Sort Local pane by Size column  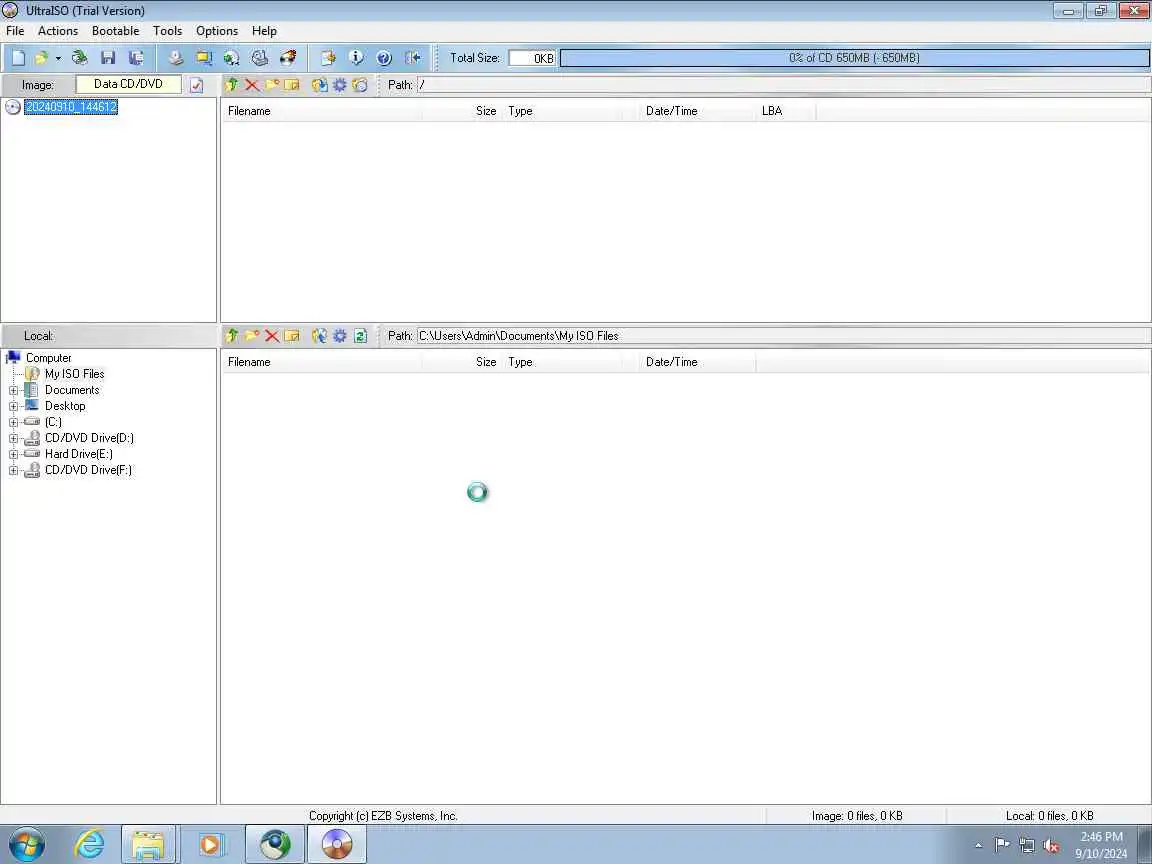[462, 361]
